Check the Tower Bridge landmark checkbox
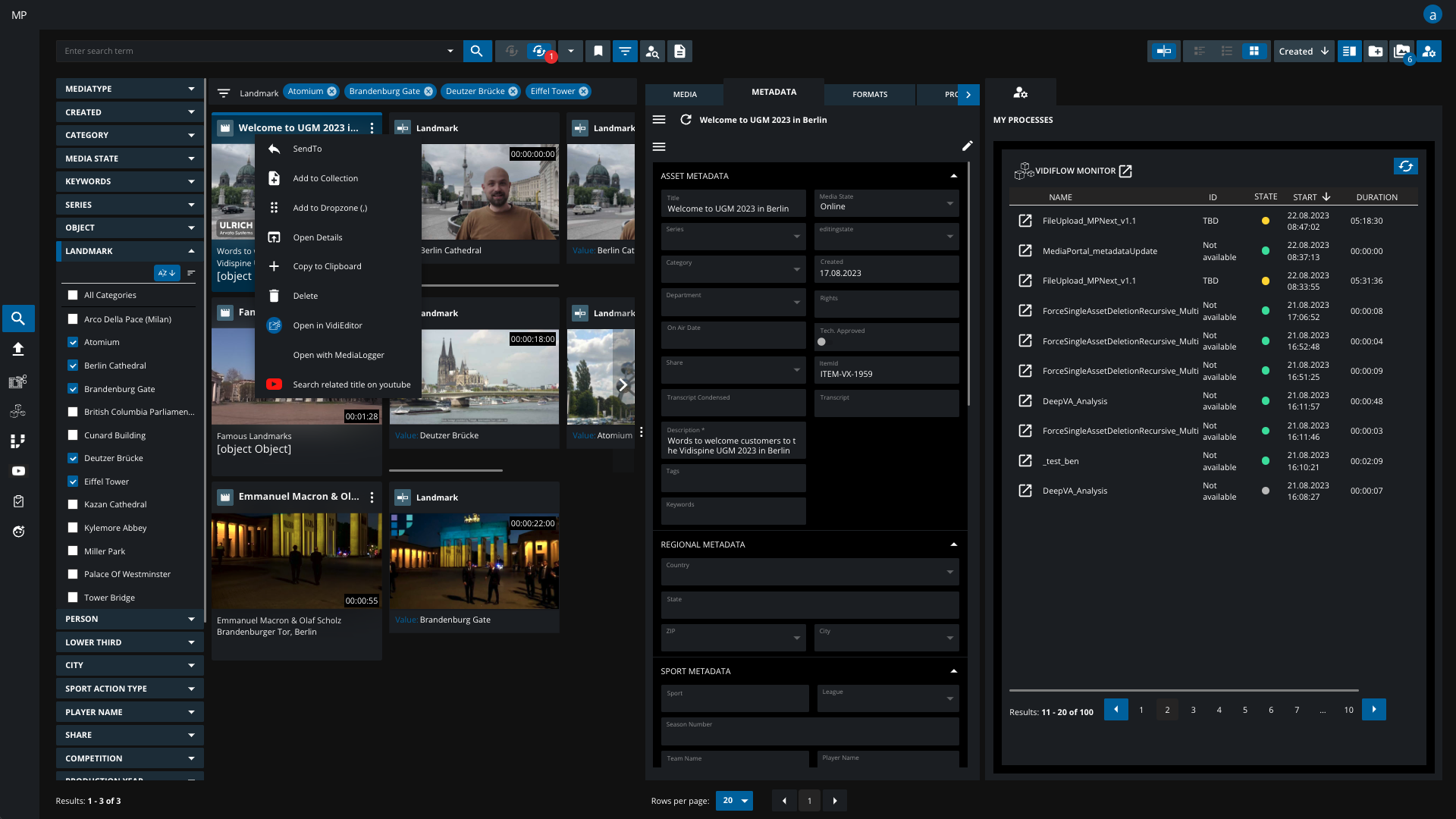 [73, 598]
